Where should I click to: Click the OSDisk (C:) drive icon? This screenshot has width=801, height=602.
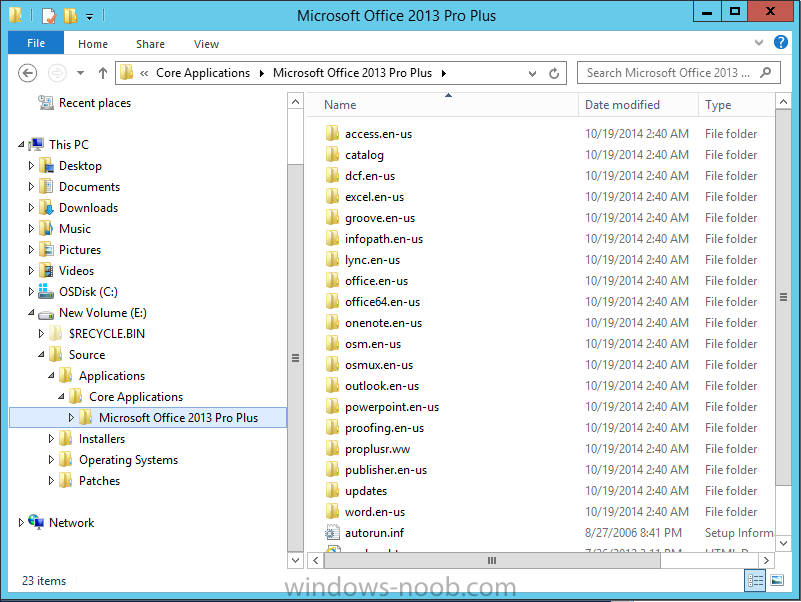coord(46,291)
